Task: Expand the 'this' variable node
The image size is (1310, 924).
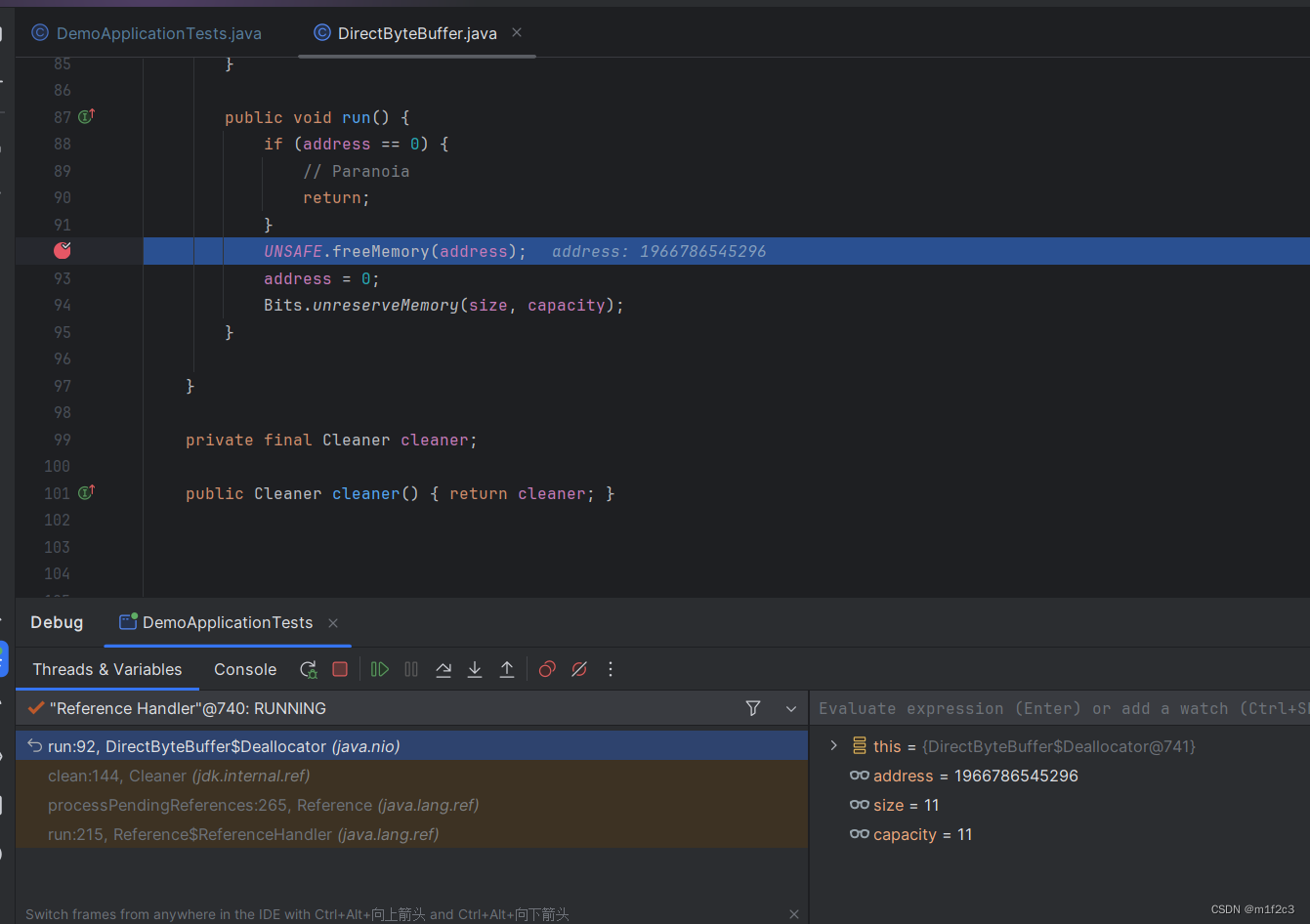Action: (833, 745)
